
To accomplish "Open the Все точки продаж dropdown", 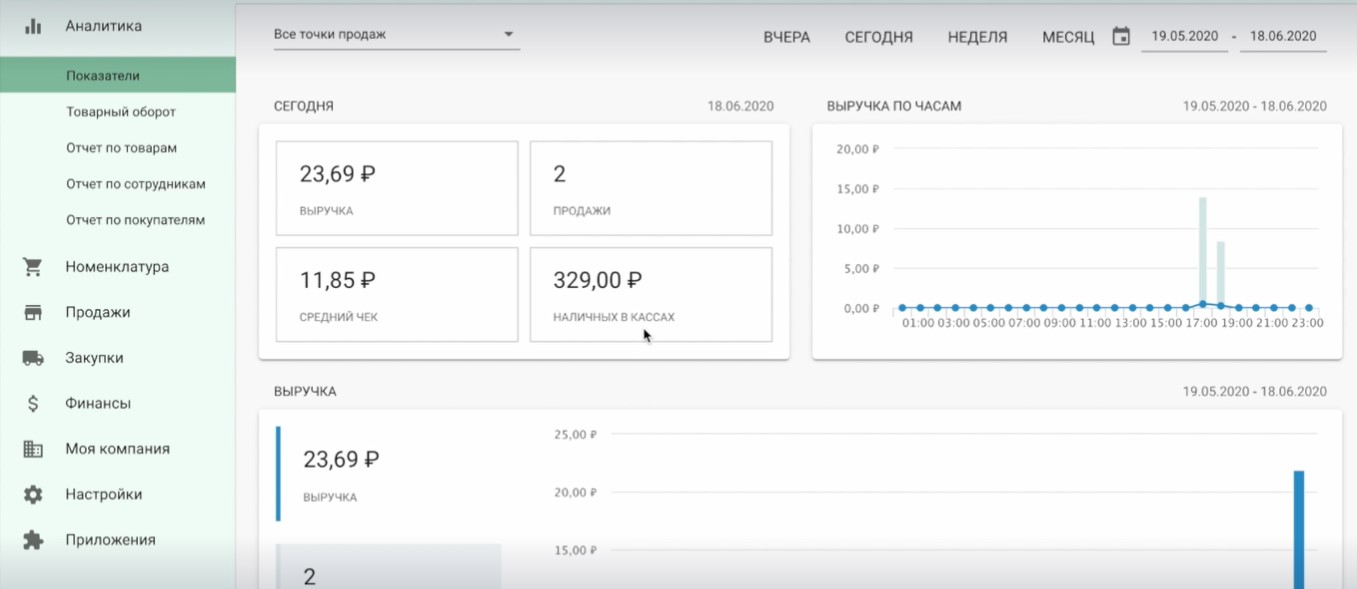I will [x=396, y=35].
